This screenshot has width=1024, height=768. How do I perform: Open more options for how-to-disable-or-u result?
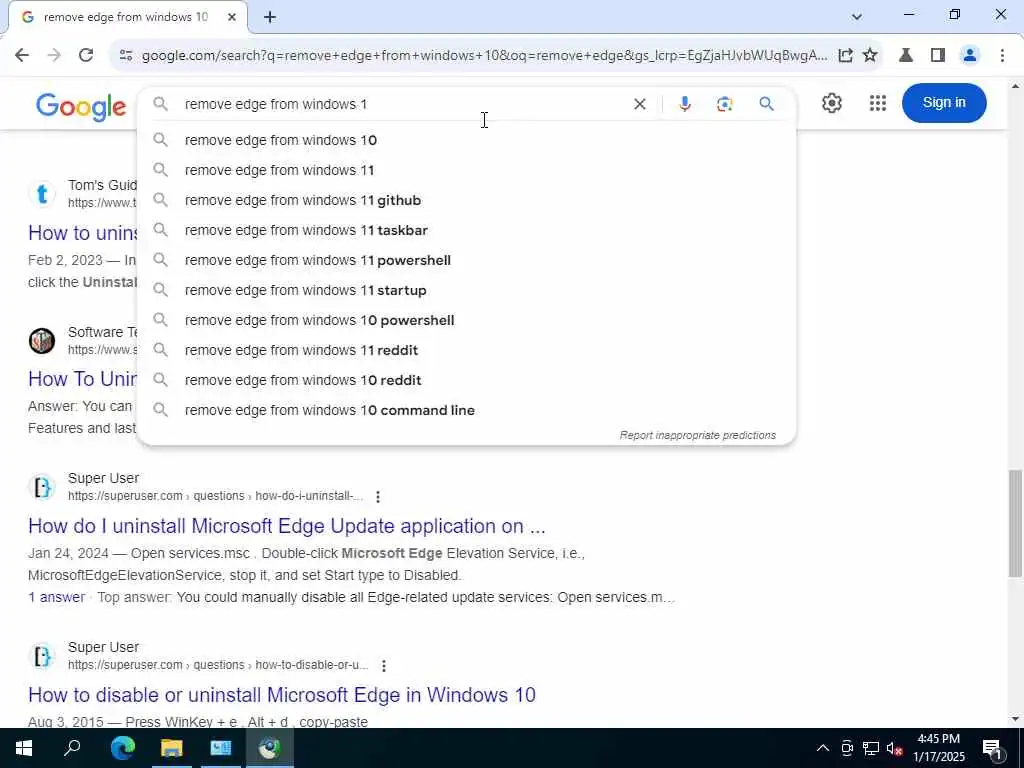tap(384, 666)
